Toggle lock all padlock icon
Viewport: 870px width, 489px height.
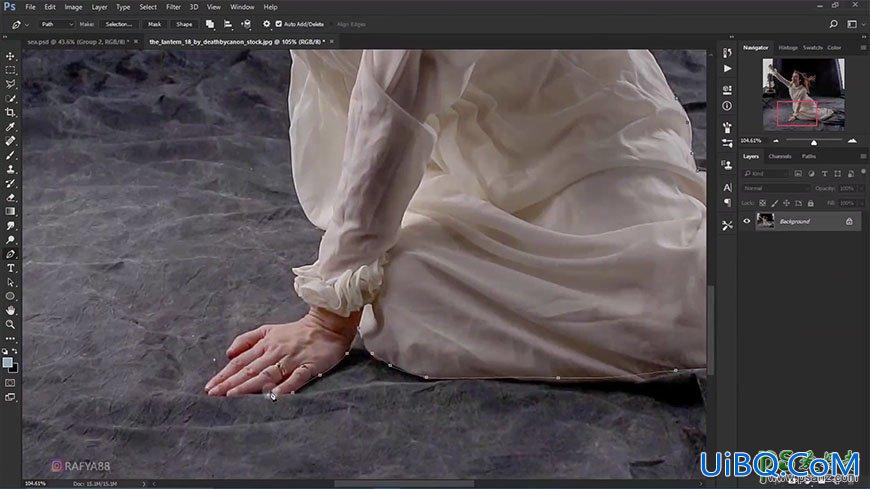811,203
